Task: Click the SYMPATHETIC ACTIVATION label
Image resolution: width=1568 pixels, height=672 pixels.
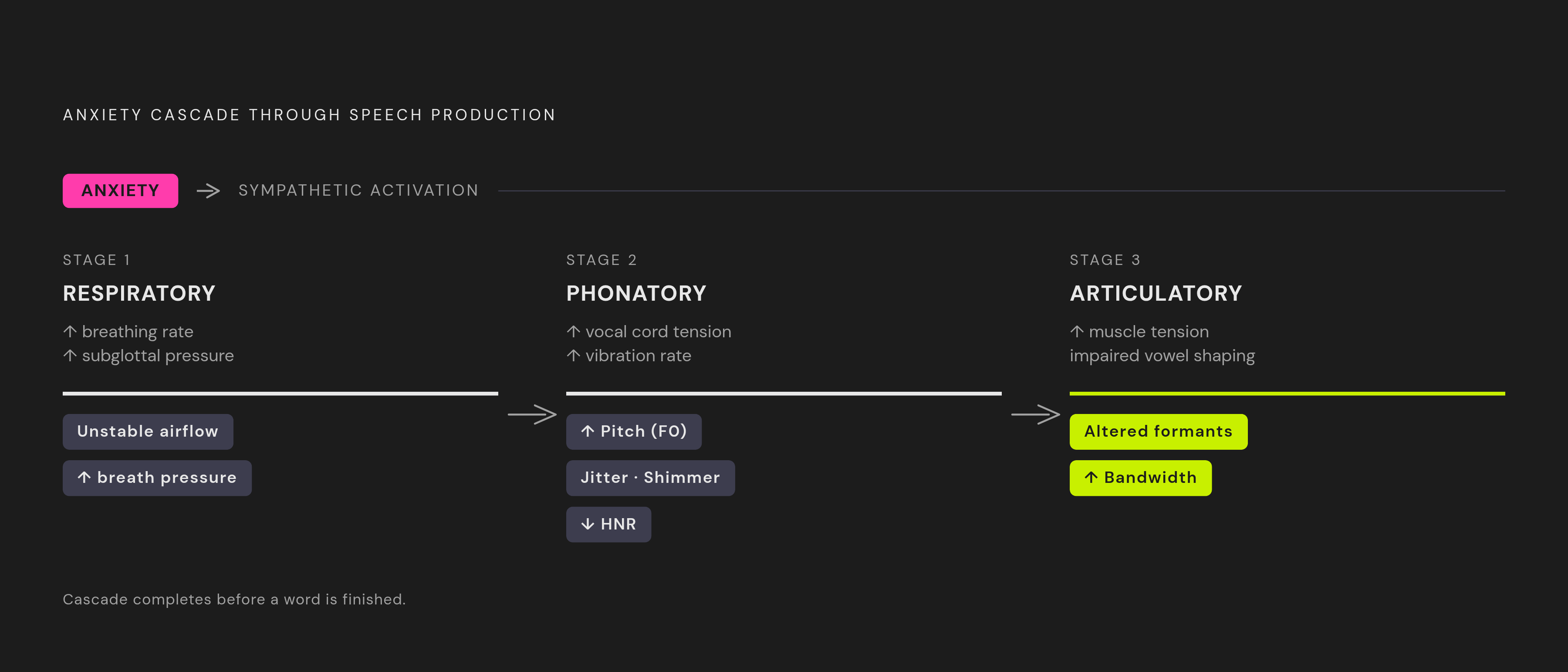Action: (x=358, y=191)
